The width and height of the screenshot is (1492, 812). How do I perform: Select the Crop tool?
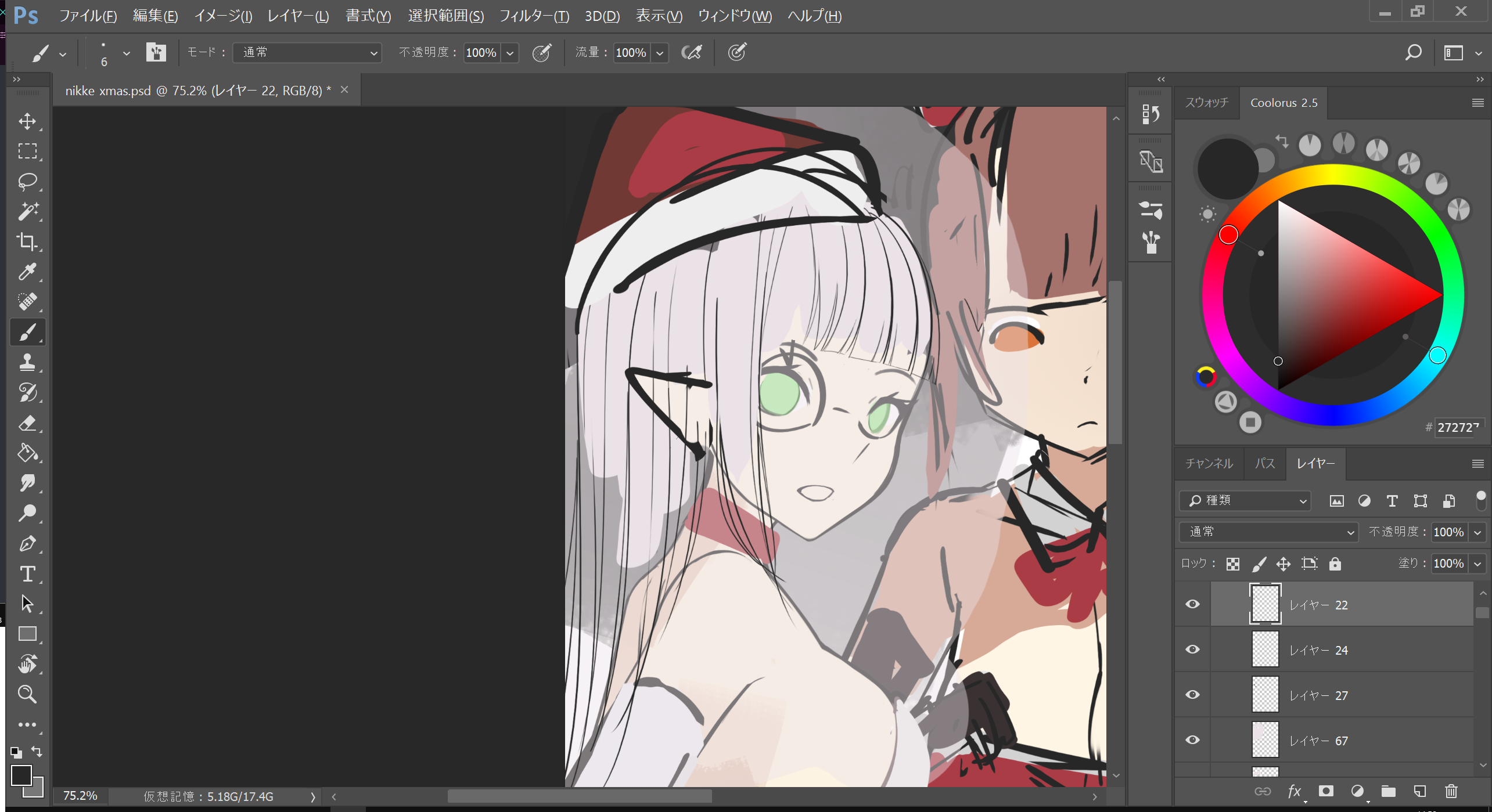27,241
